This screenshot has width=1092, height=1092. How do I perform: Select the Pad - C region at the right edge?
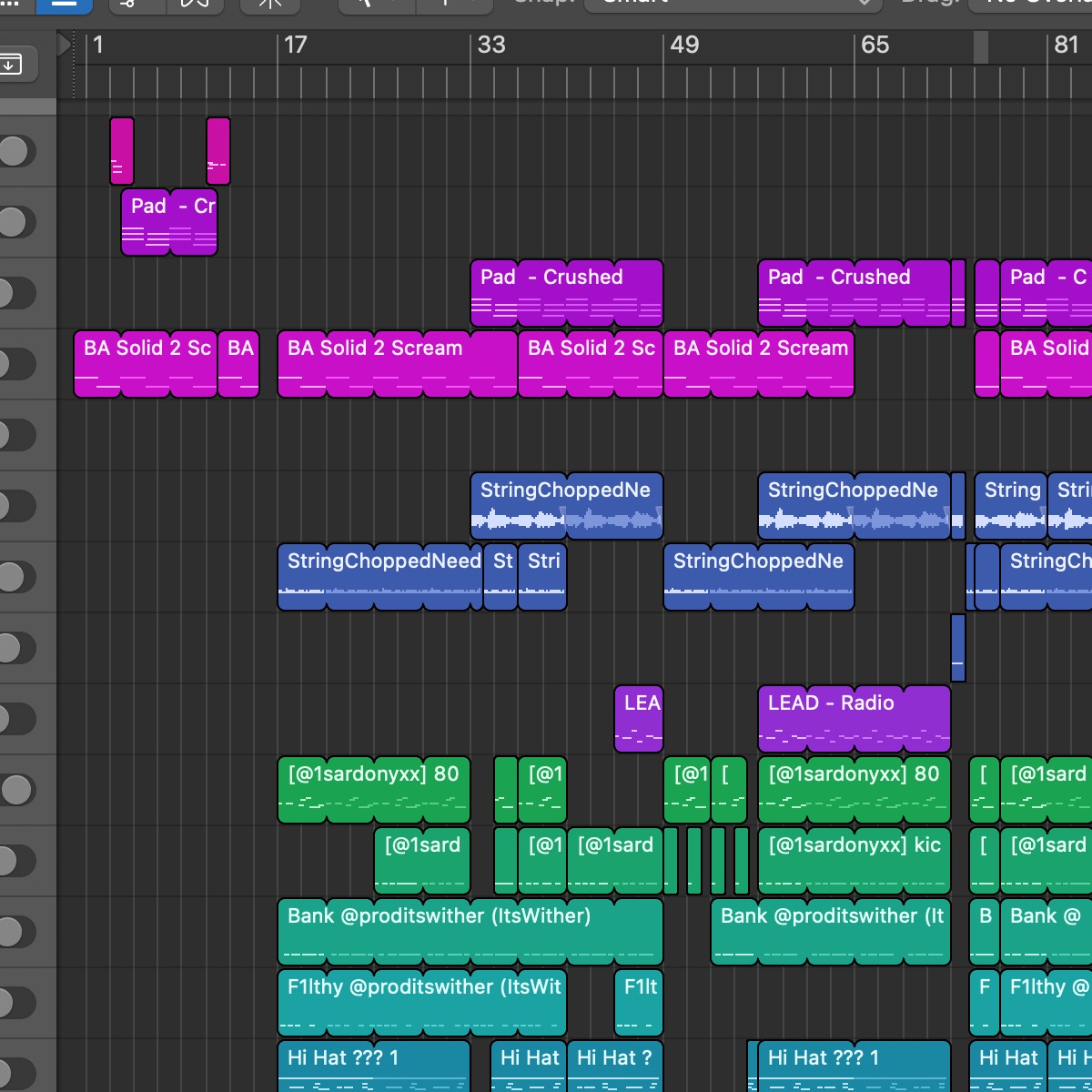1046,293
